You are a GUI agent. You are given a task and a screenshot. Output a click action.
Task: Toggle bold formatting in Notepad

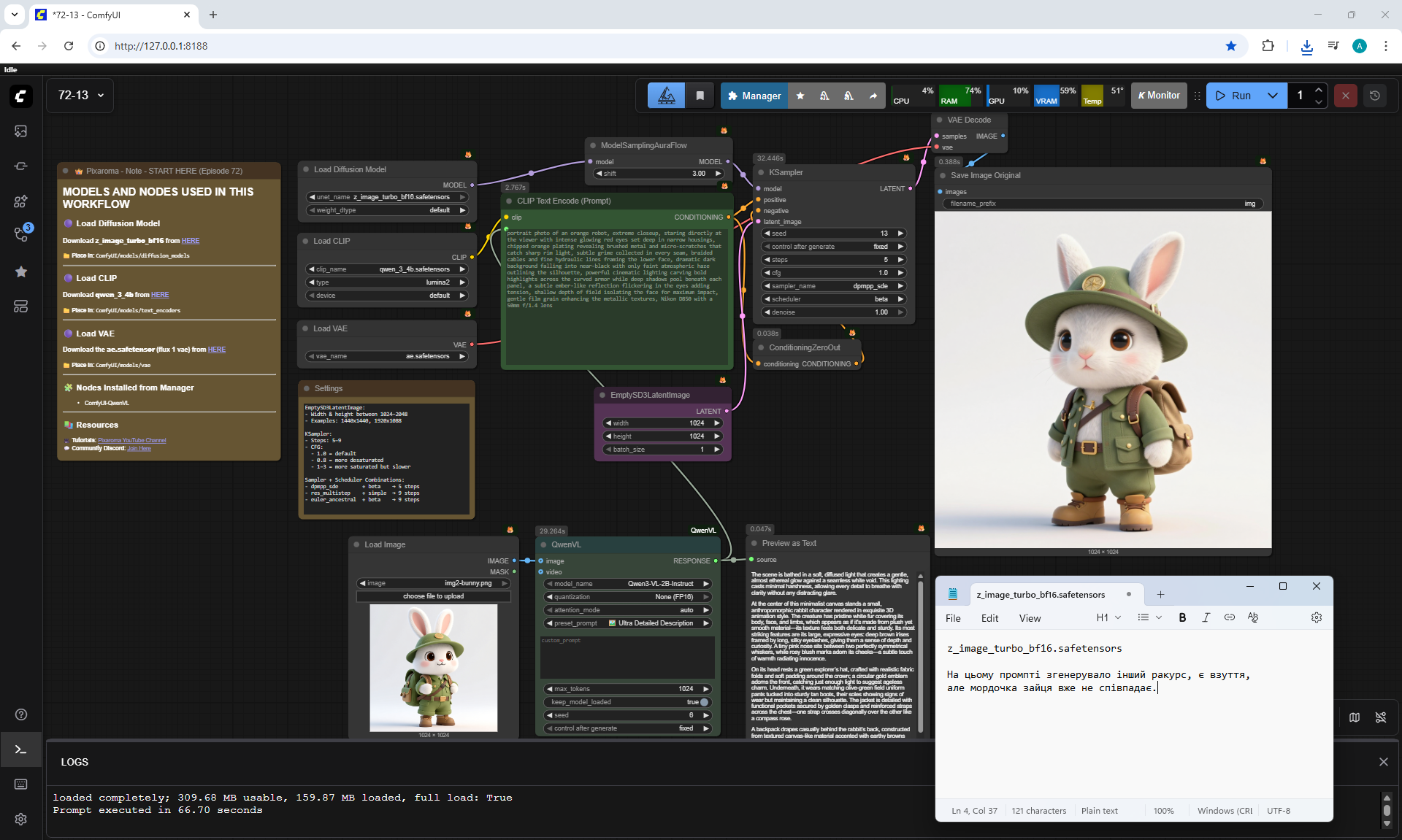click(1182, 617)
